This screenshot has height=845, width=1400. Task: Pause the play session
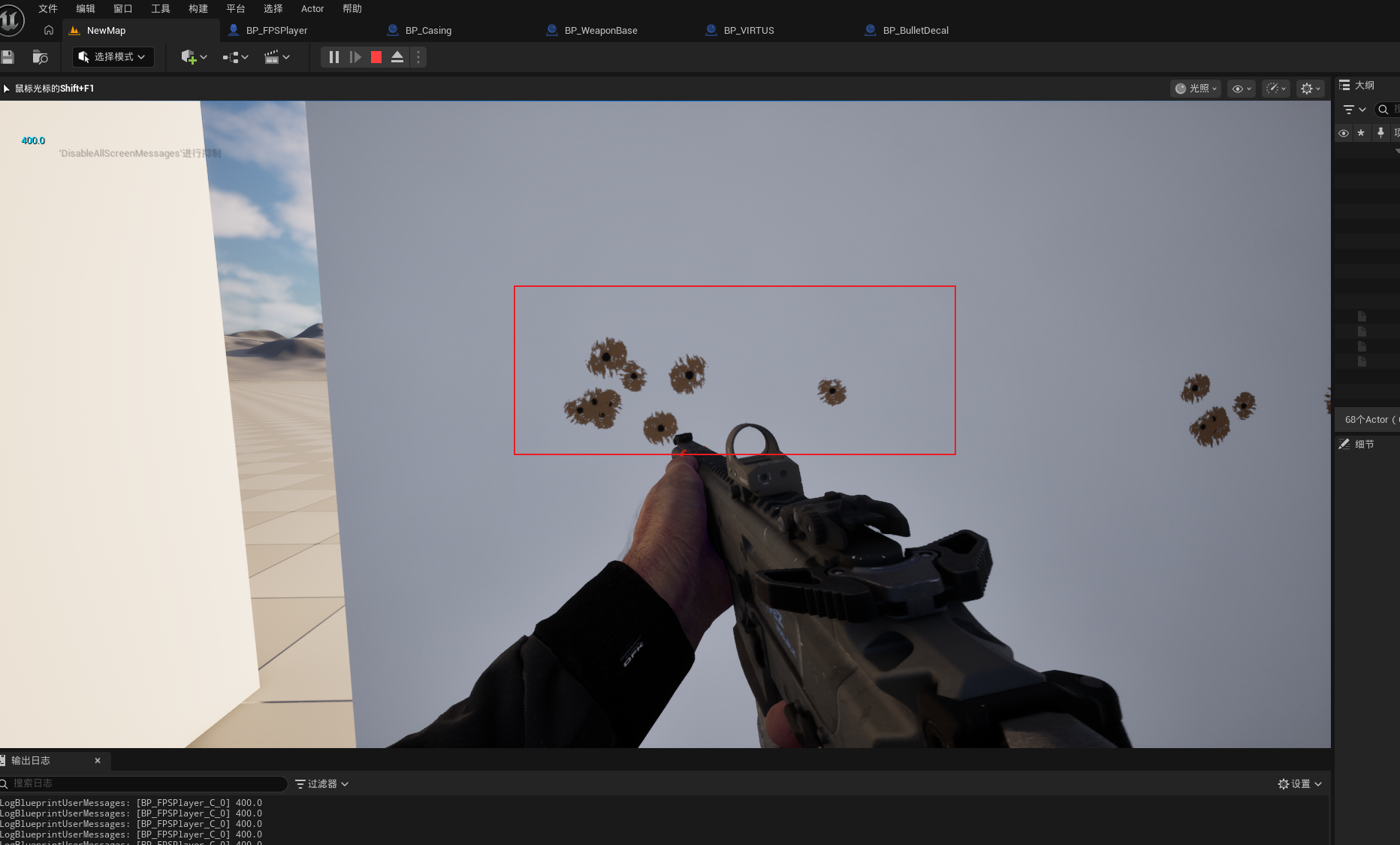click(334, 57)
